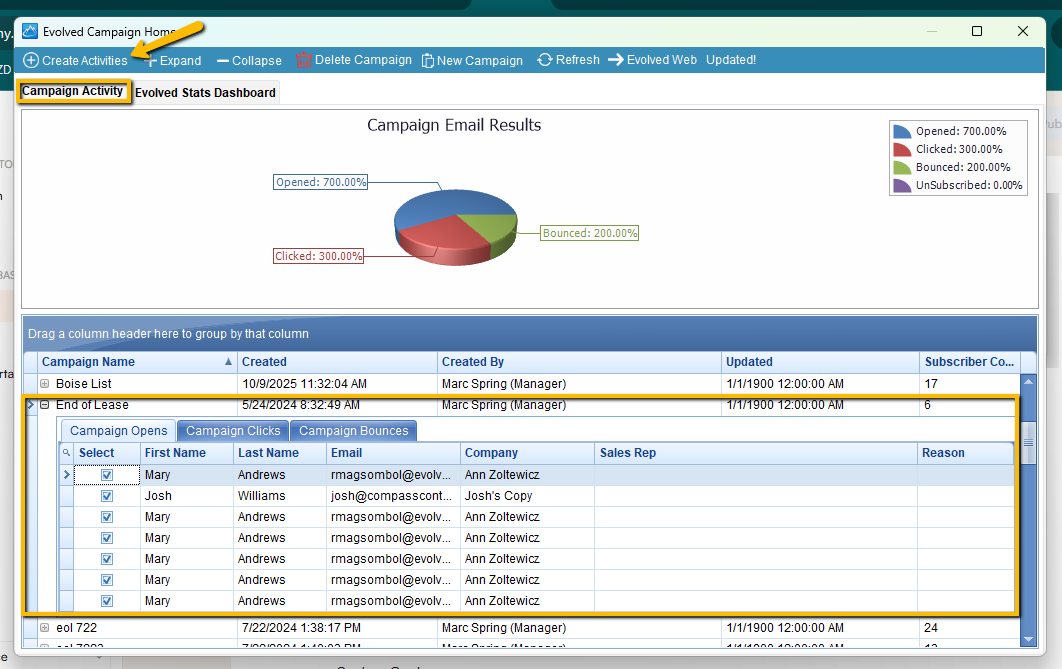Click the Expand plus icon in toolbar
This screenshot has height=669, width=1062.
(150, 60)
